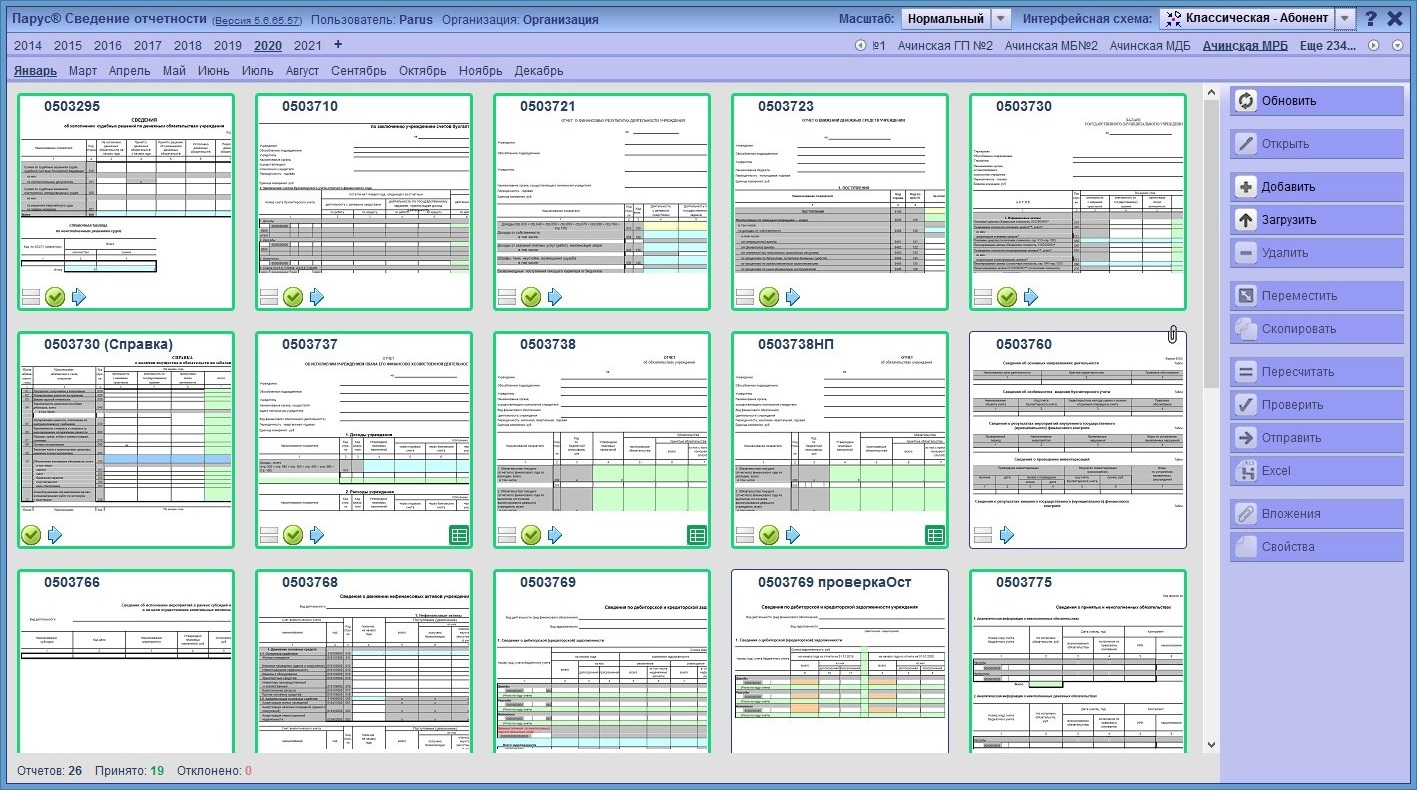Select the 0503768 report thumbnail
Image resolution: width=1417 pixels, height=790 pixels.
click(x=364, y=661)
